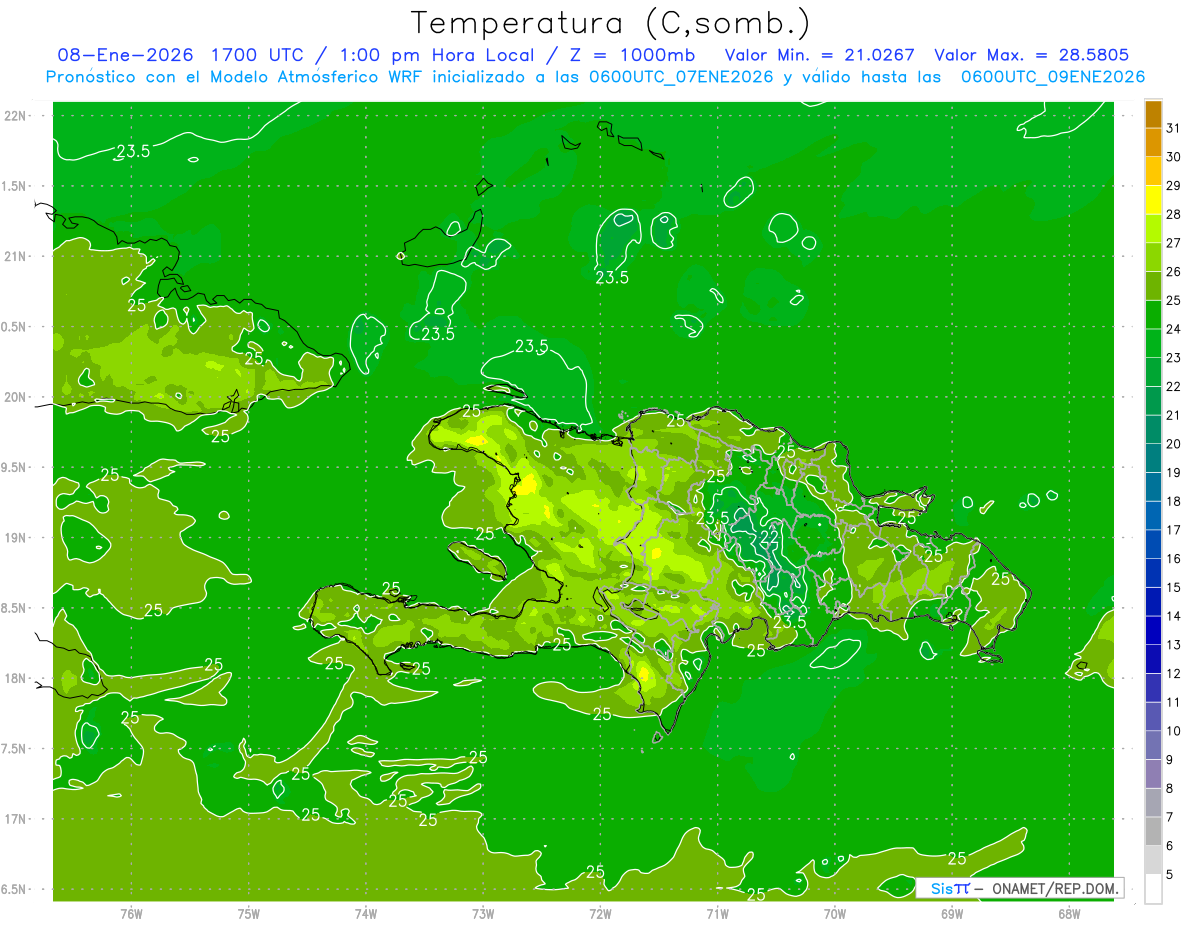The height and width of the screenshot is (927, 1200).
Task: Click the "Valor Max. = 28.5805" readout
Action: 1032,56
